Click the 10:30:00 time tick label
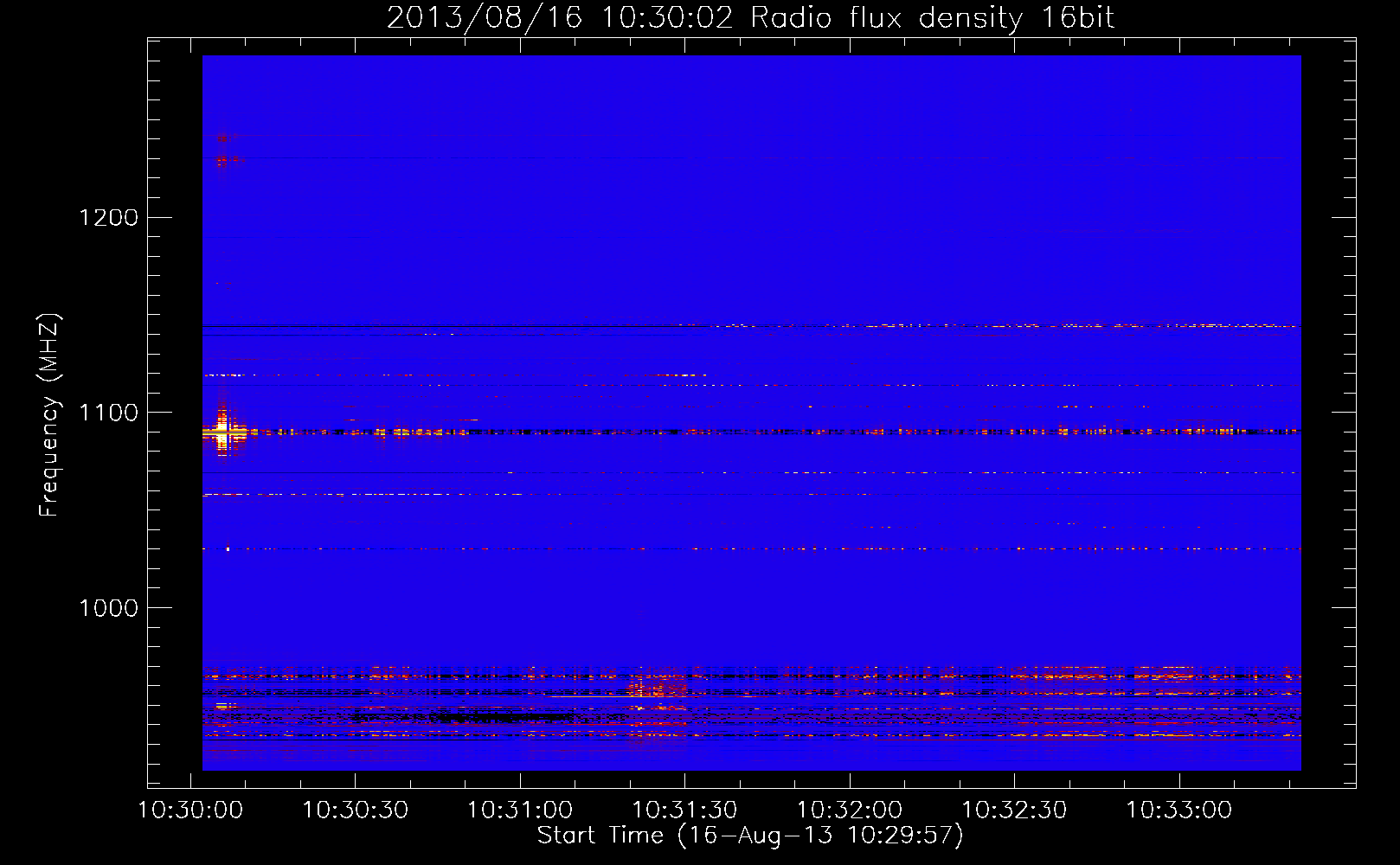 [190, 811]
